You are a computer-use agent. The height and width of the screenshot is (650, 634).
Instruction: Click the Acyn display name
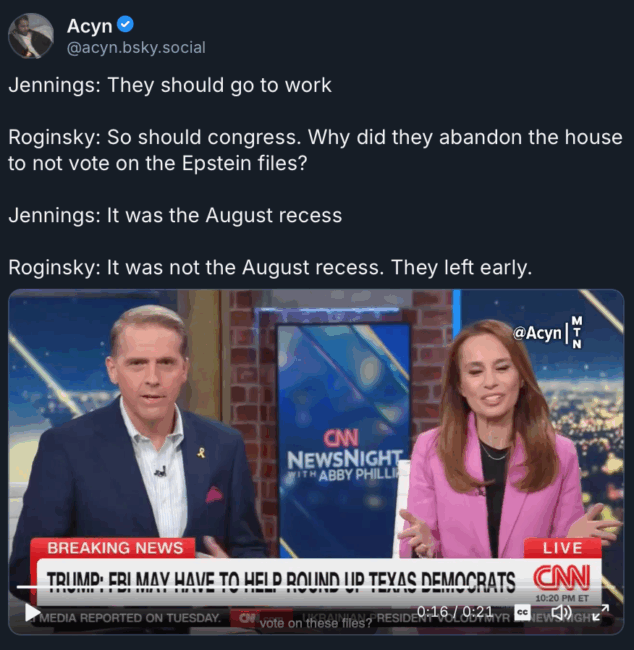89,26
